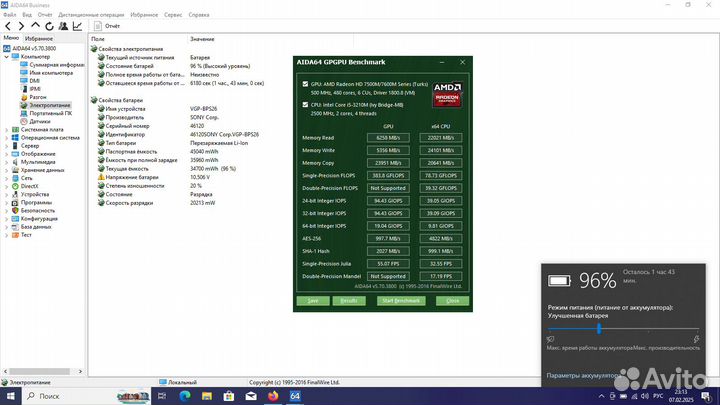
Task: Open Firefox from taskbar
Action: [x=273, y=396]
